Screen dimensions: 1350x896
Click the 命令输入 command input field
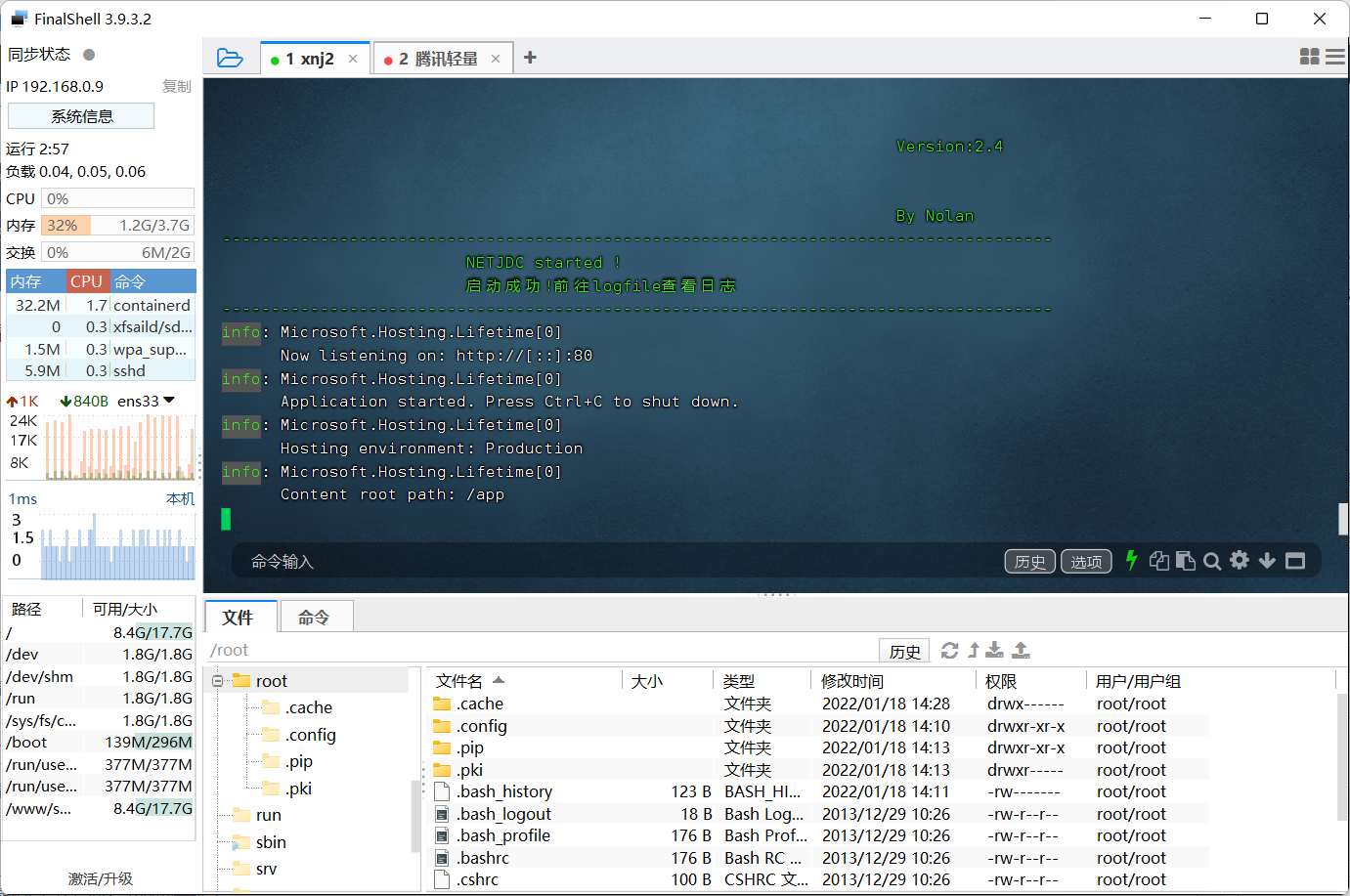click(616, 562)
